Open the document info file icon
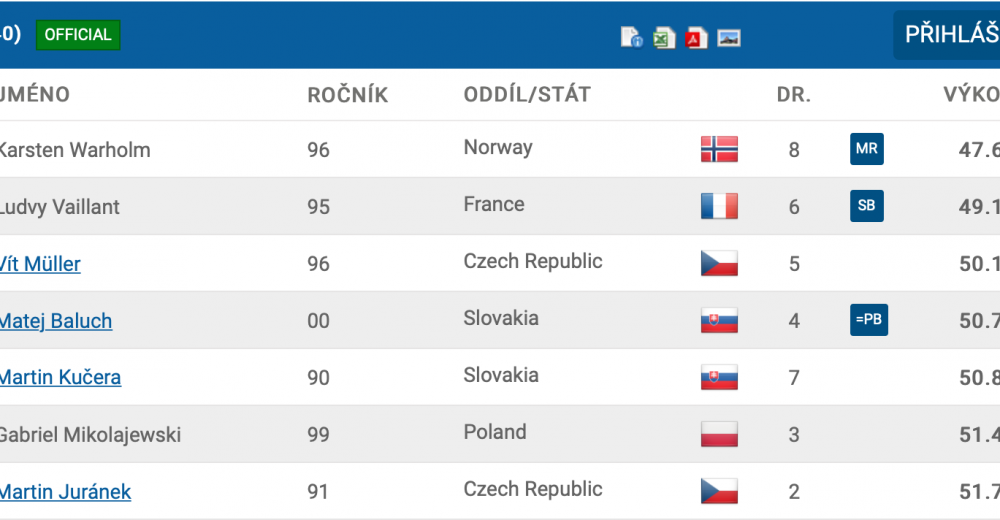The height and width of the screenshot is (520, 1000). pos(631,38)
